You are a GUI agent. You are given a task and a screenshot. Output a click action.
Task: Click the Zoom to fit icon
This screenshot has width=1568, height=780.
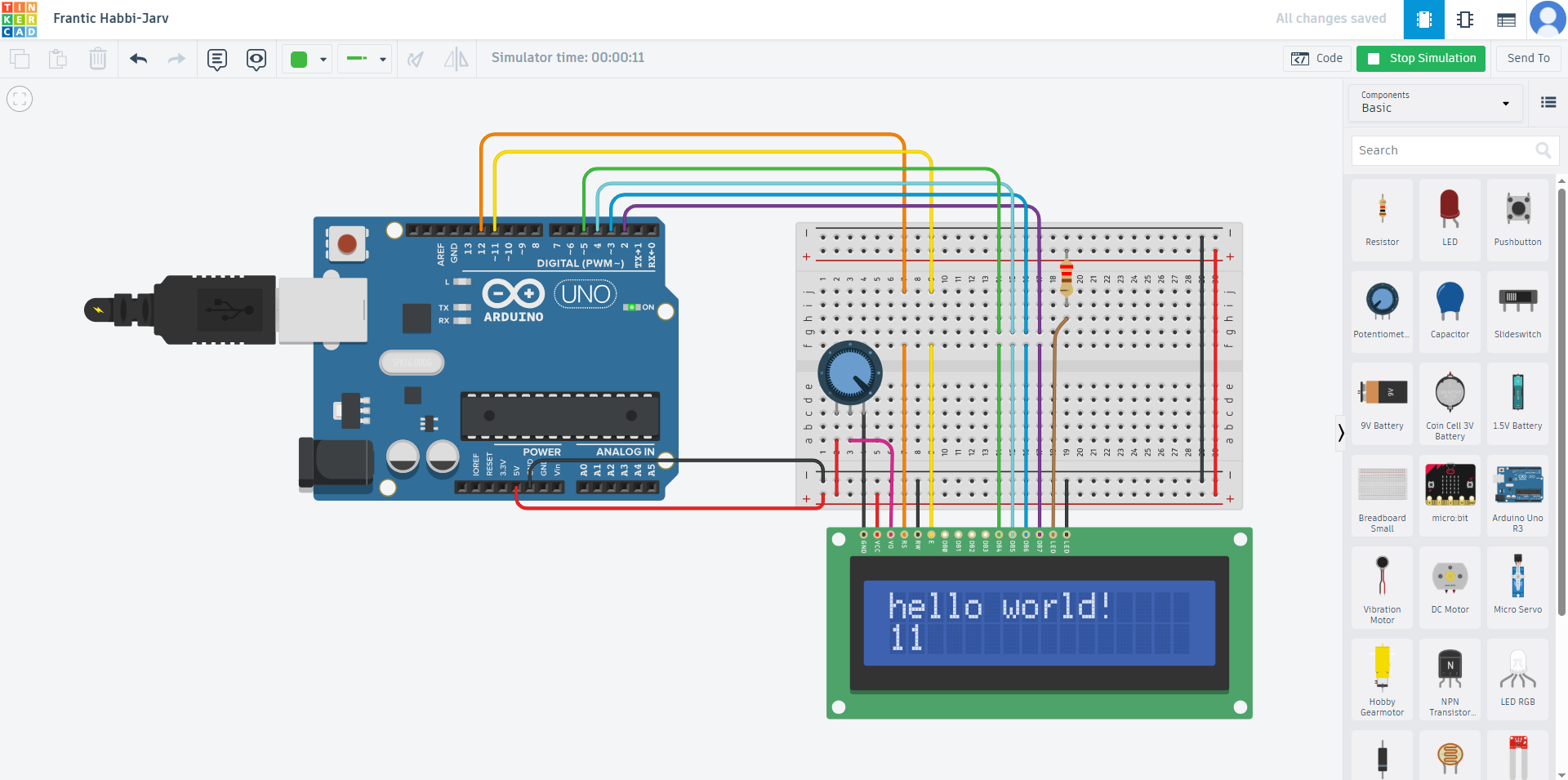click(20, 100)
